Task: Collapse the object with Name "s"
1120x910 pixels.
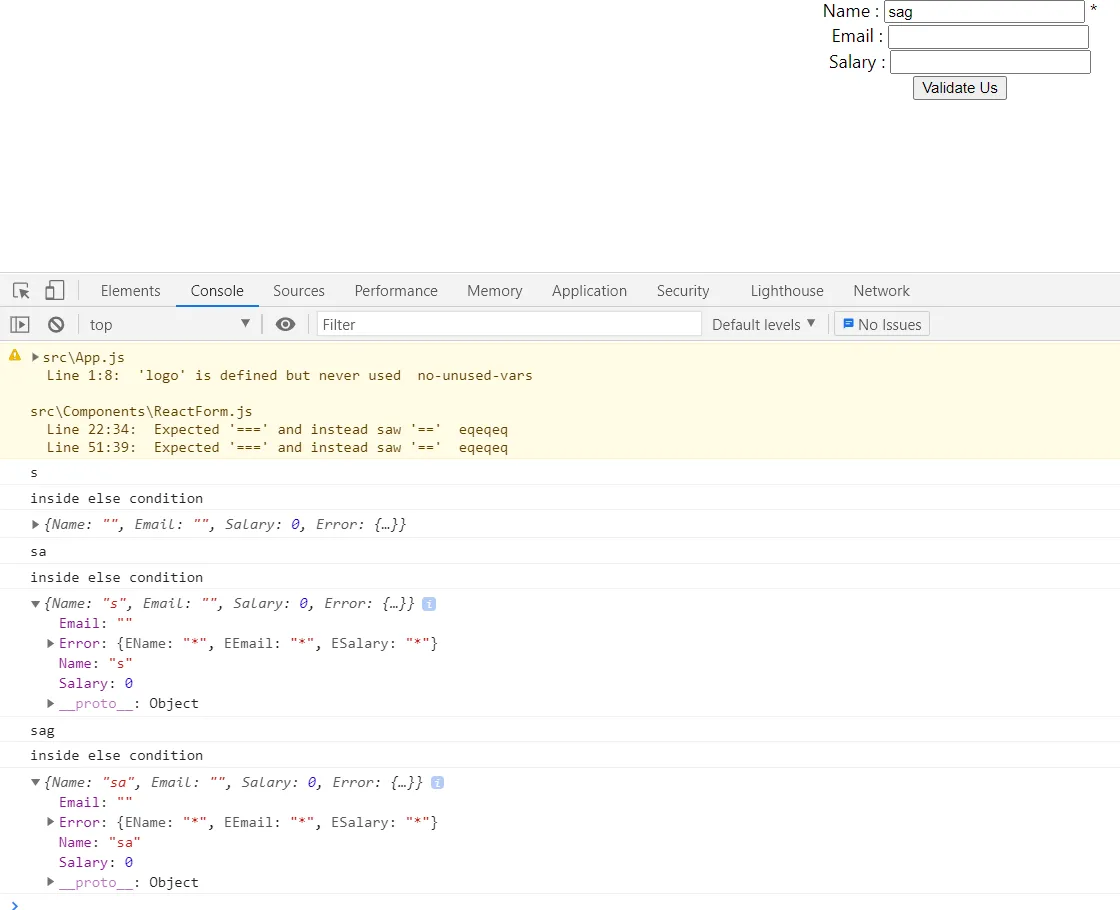Action: (x=35, y=604)
